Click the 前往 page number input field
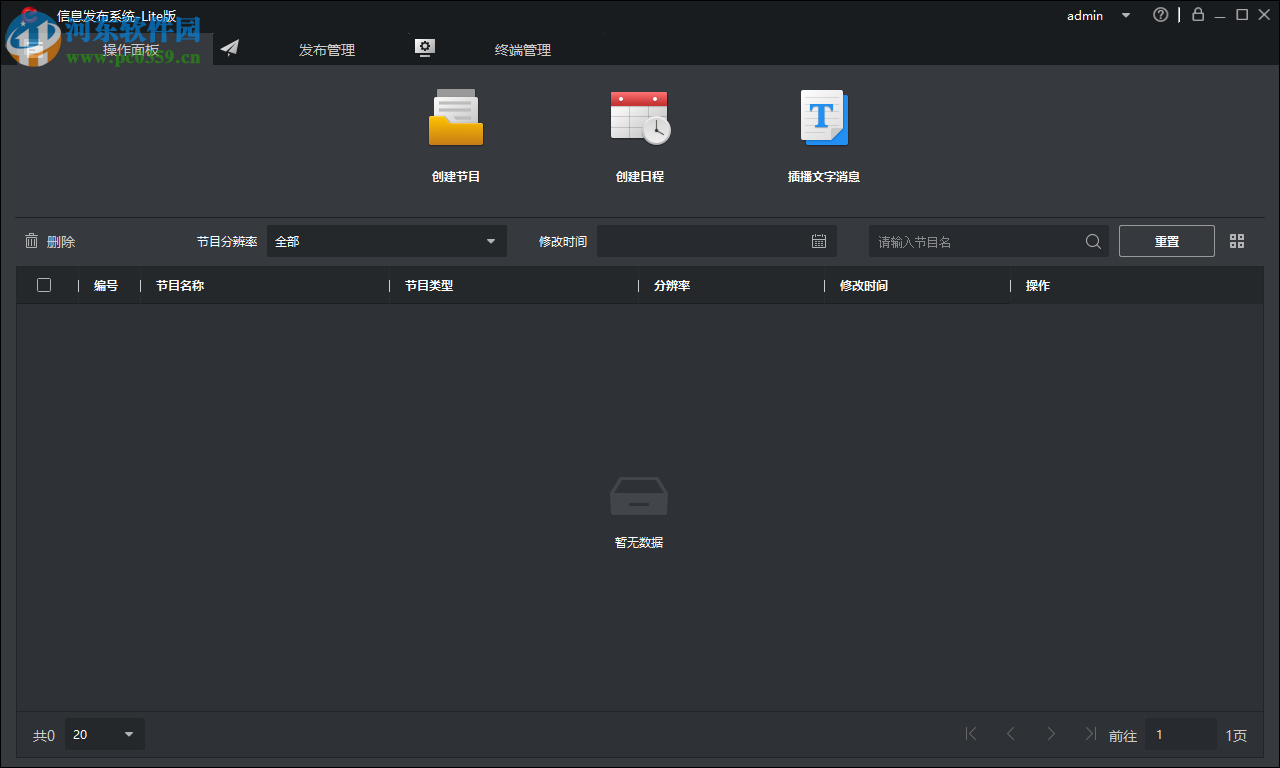 tap(1180, 734)
